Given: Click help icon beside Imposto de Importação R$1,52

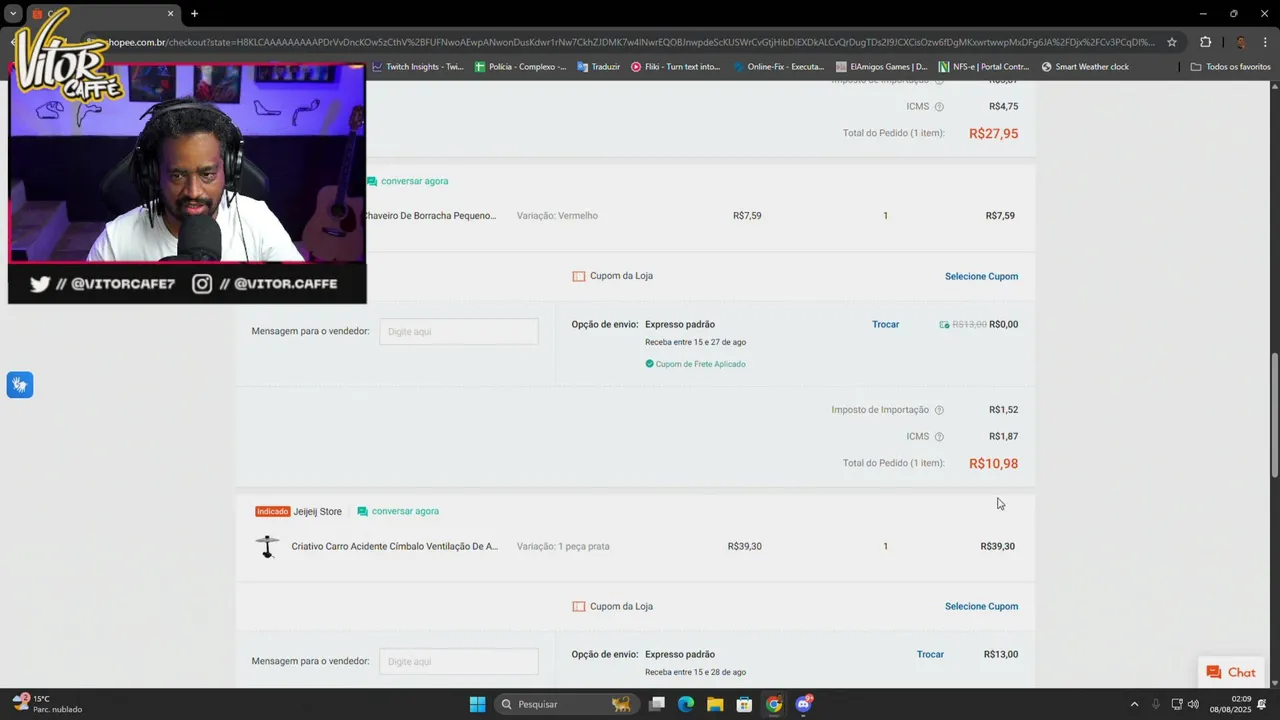Looking at the screenshot, I should 939,410.
